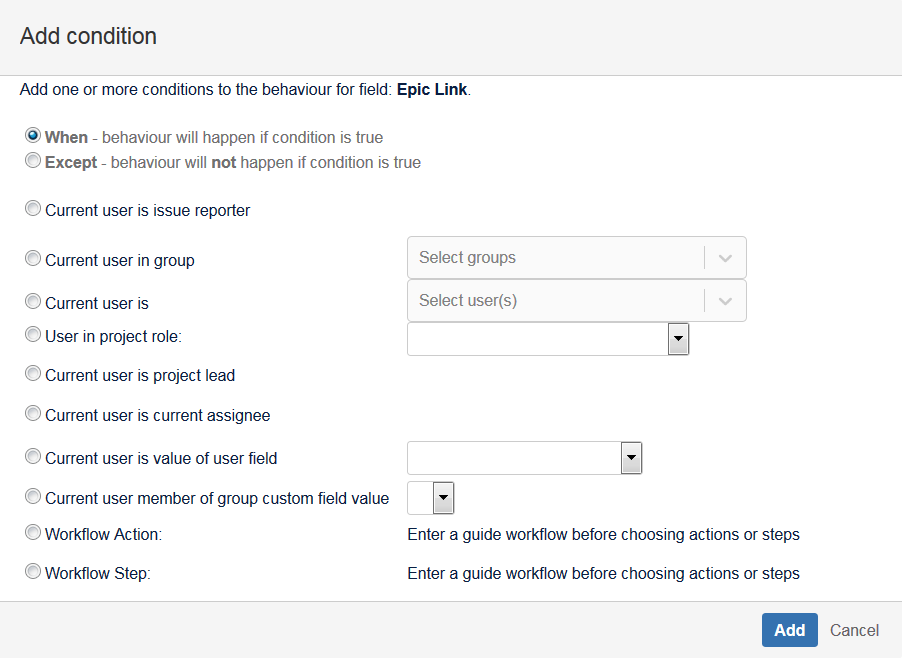The height and width of the screenshot is (658, 902).
Task: Select the Except condition type
Action: 33,160
